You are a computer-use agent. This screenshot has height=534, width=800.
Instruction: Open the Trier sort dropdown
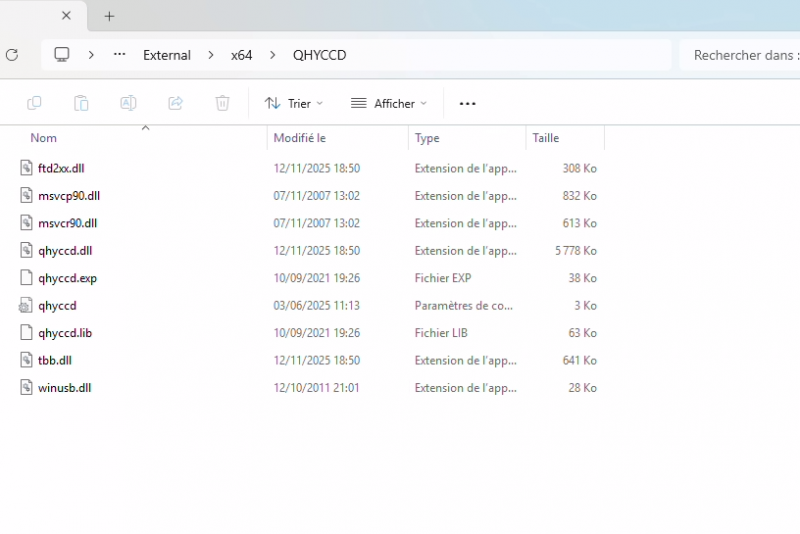(x=294, y=104)
